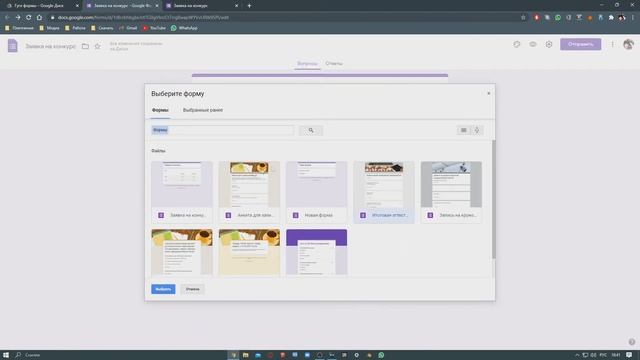Open the YouTube bookmark
The image size is (640, 360).
coord(154,28)
